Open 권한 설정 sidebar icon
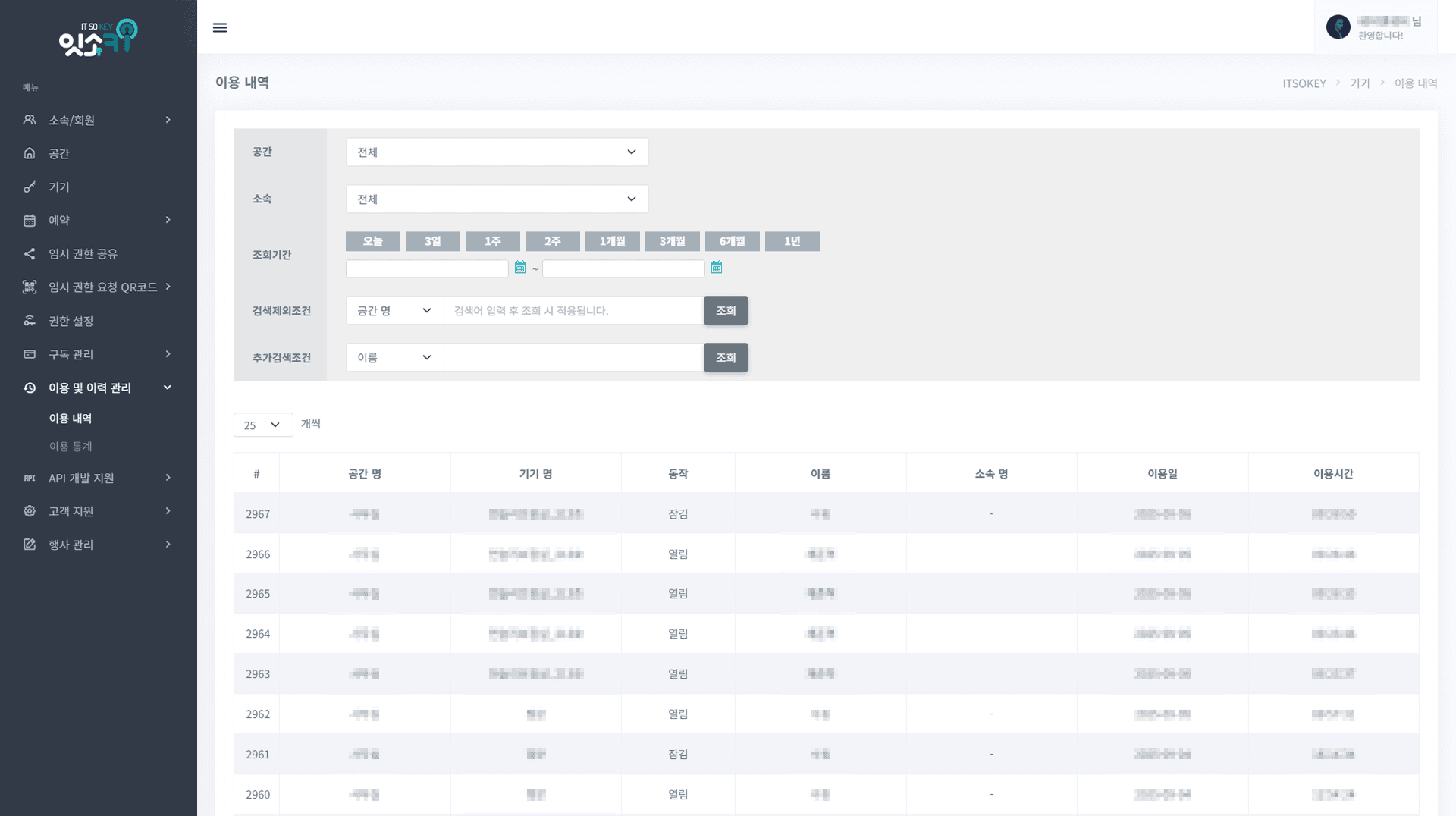 [30, 321]
